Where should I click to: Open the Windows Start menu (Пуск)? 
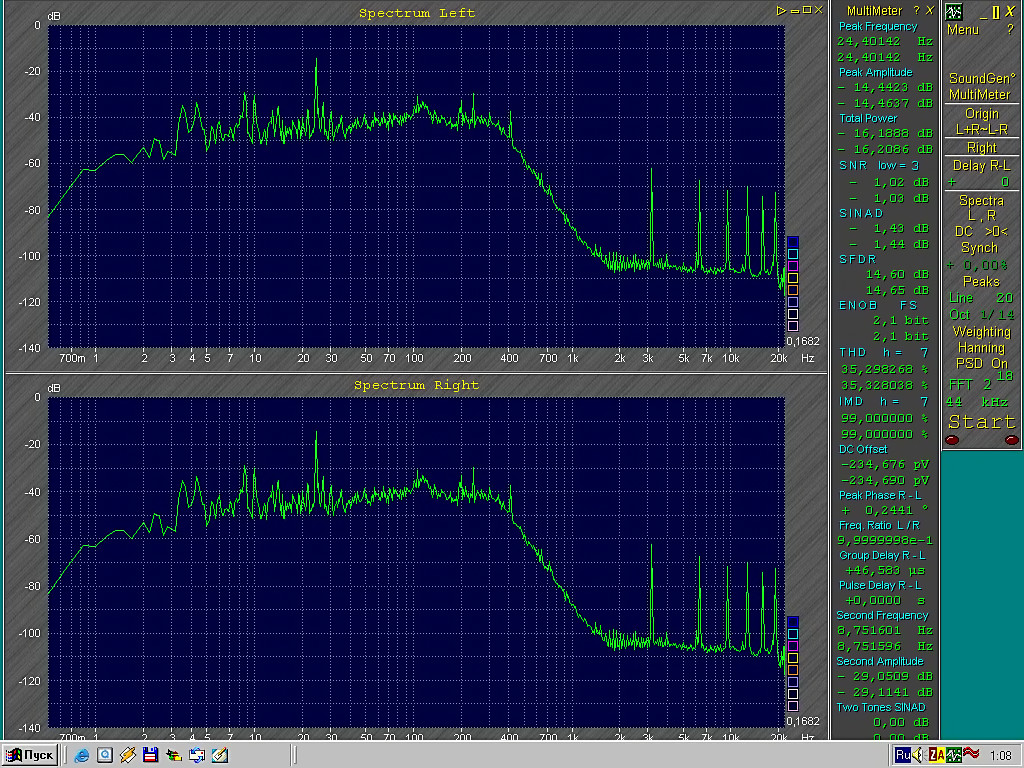click(29, 754)
